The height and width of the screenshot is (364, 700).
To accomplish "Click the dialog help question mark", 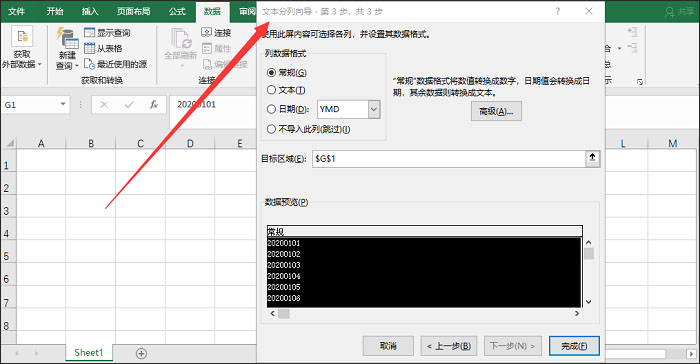I will click(558, 12).
